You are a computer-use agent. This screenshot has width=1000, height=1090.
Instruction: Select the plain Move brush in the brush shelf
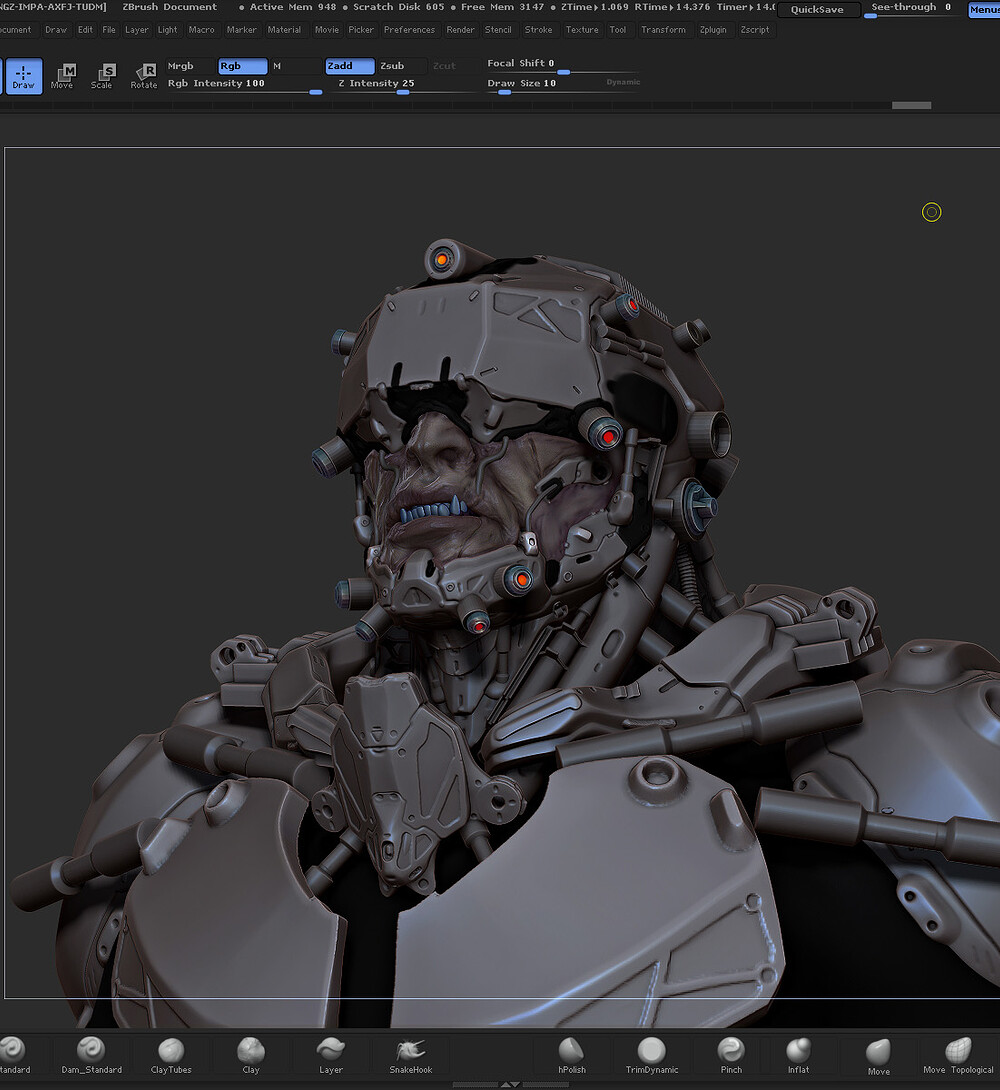(x=878, y=1057)
